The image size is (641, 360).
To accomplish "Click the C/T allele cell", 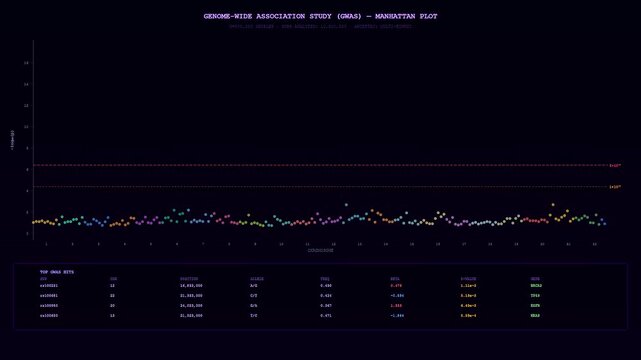I will [x=254, y=295].
